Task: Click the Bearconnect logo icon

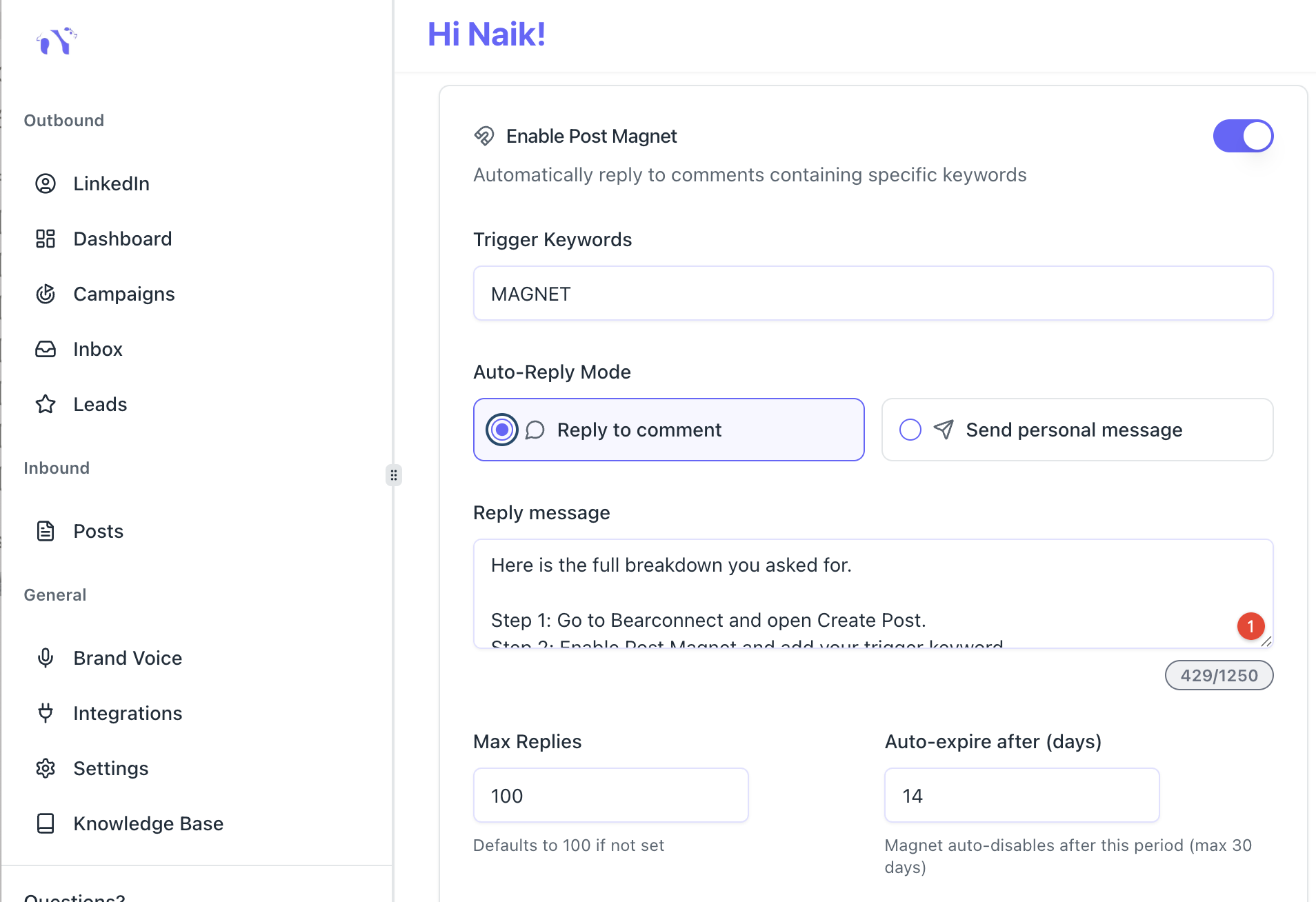Action: pos(57,41)
